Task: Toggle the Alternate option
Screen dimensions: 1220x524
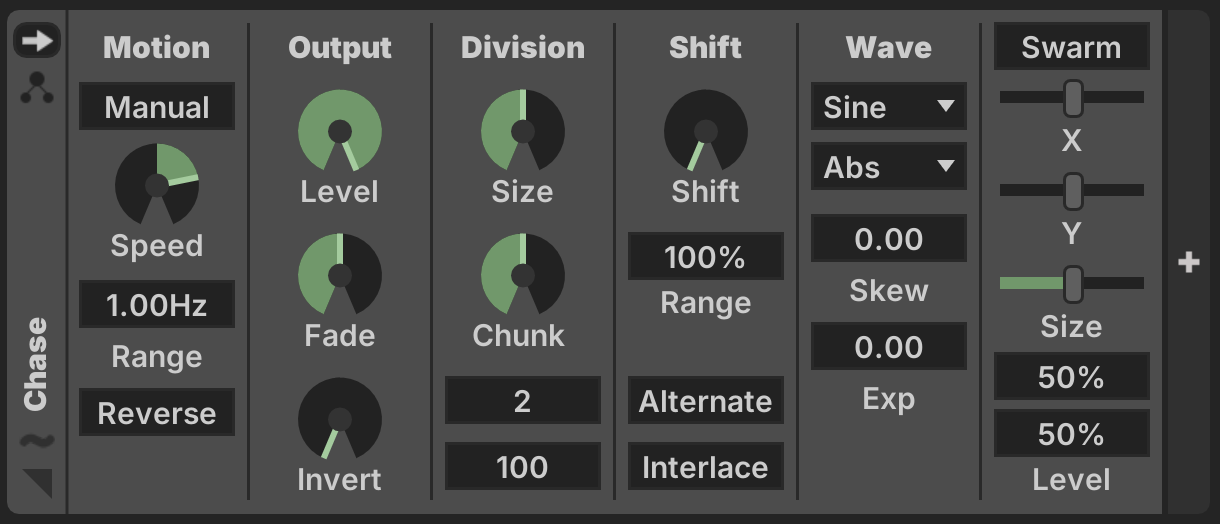Action: tap(706, 401)
